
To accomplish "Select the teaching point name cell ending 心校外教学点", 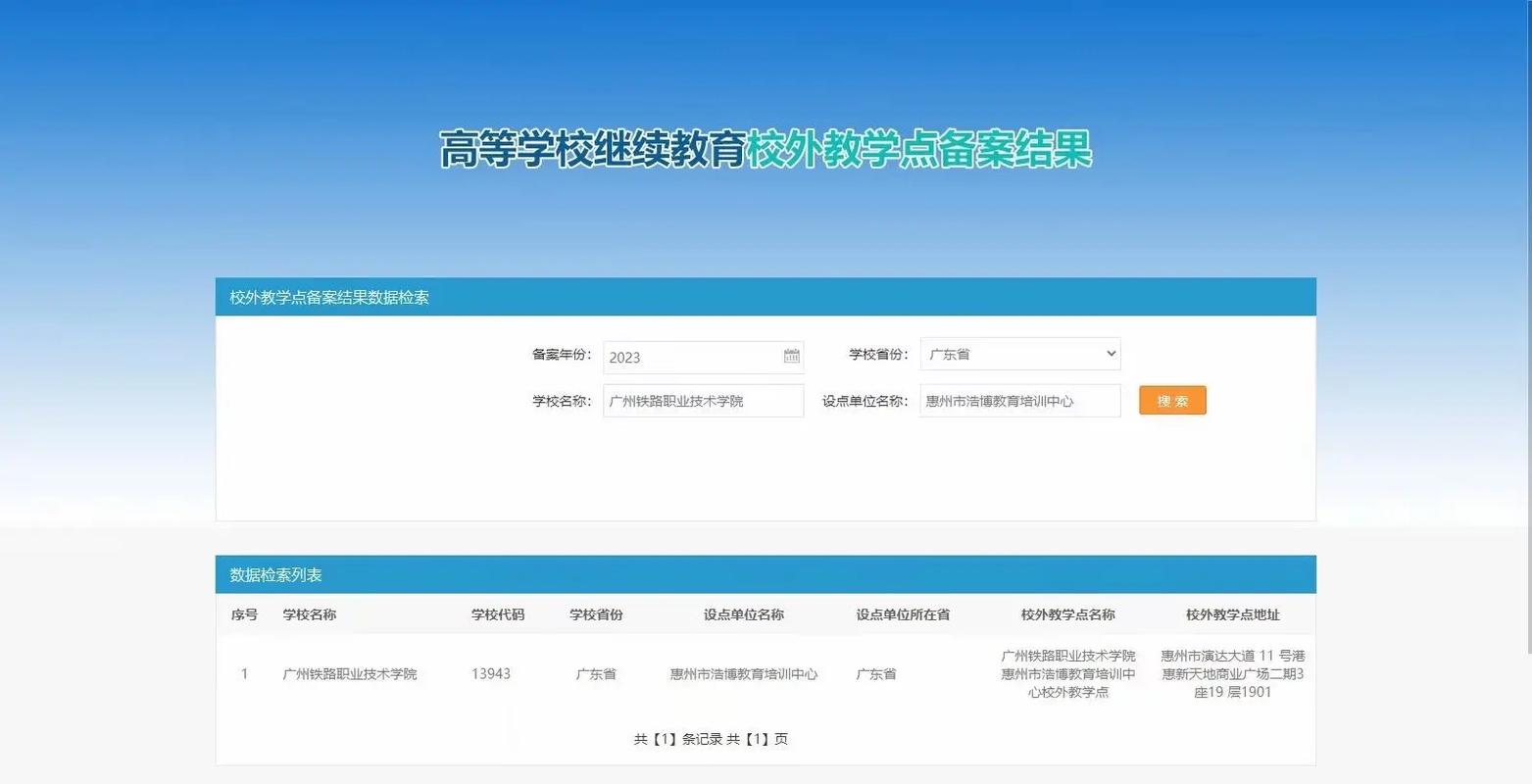I will pyautogui.click(x=1068, y=674).
